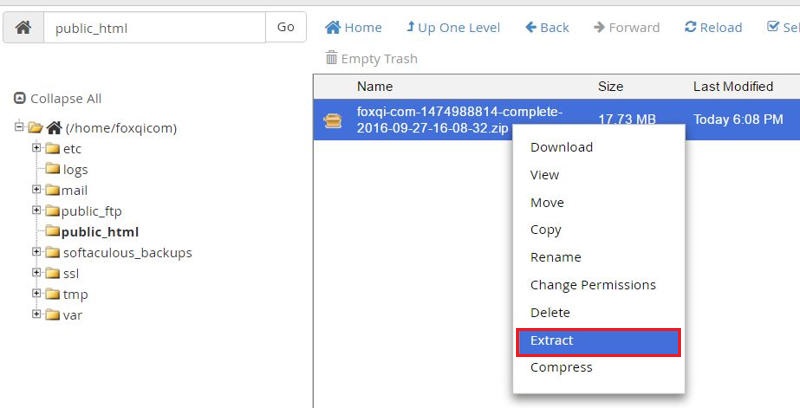
Task: Open the softaculous_backups folder in the tree
Action: 128,253
